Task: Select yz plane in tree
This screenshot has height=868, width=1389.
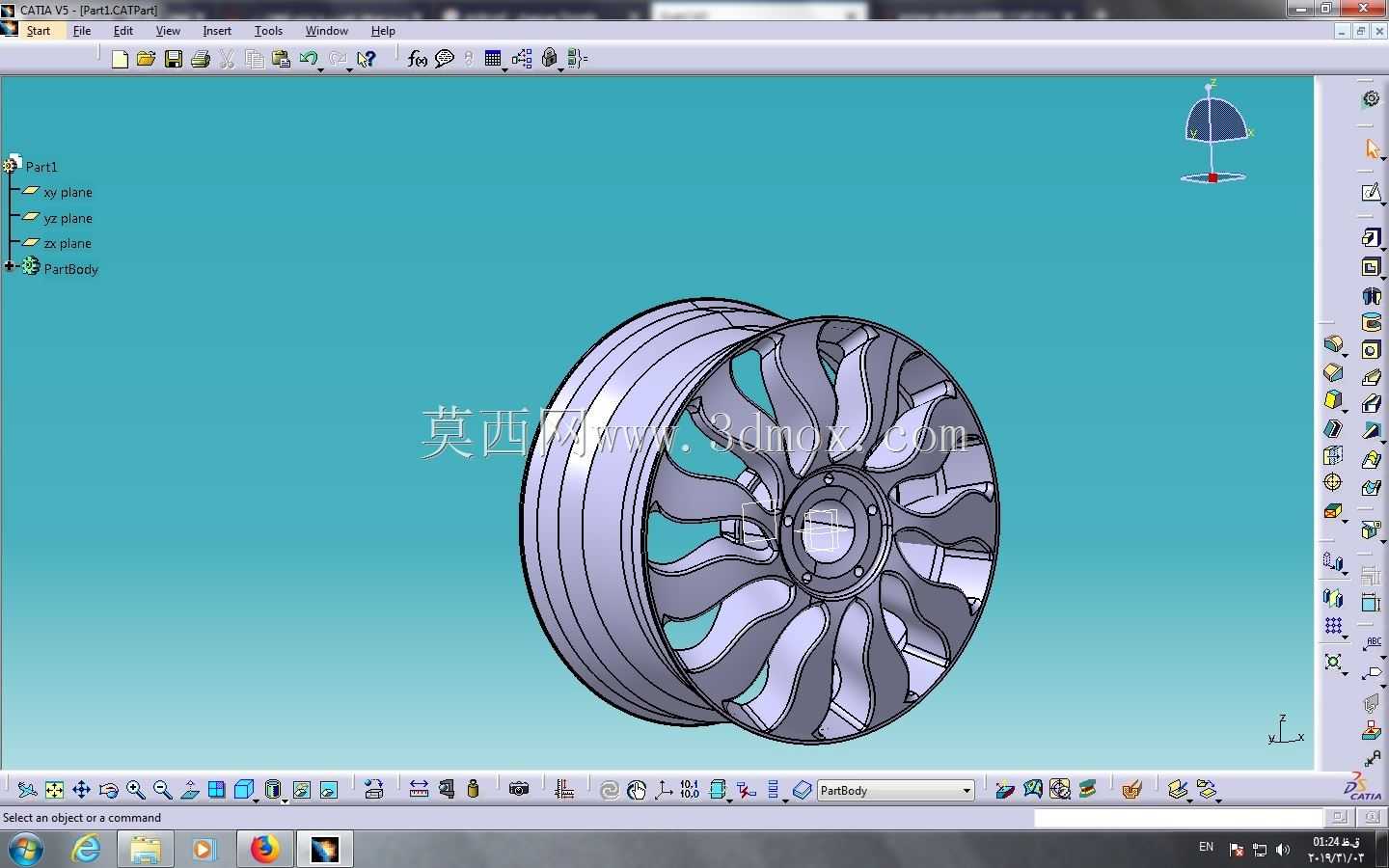Action: tap(68, 218)
